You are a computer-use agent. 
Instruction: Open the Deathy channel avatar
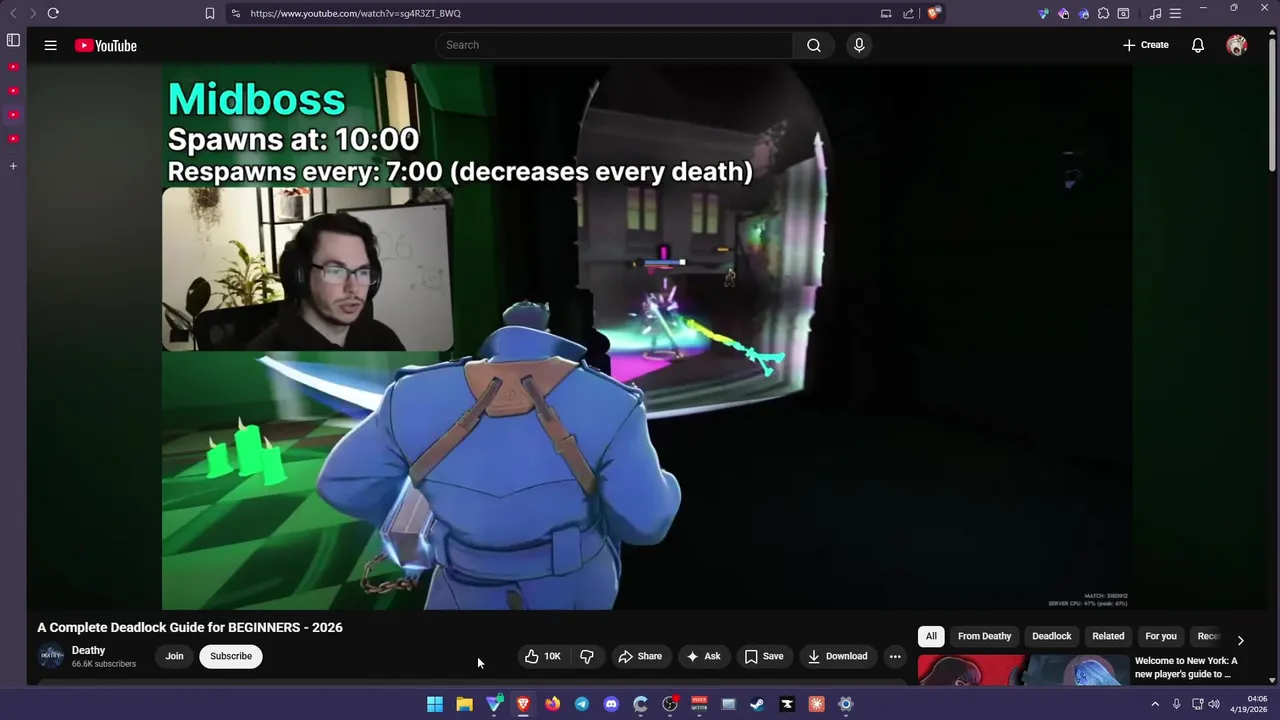pyautogui.click(x=51, y=656)
